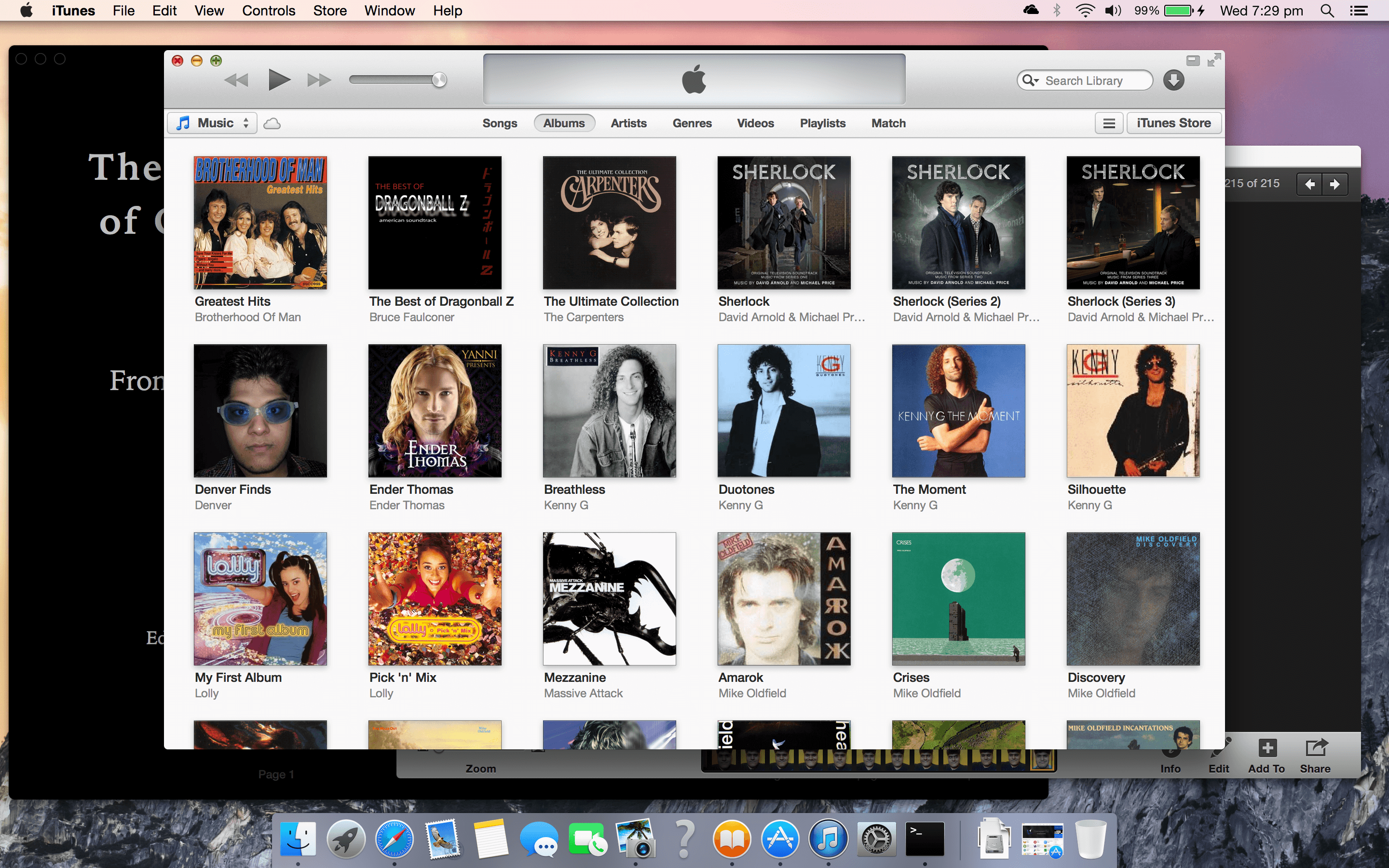Viewport: 1389px width, 868px height.
Task: Open the Wi-Fi status menu
Action: pos(1084,10)
